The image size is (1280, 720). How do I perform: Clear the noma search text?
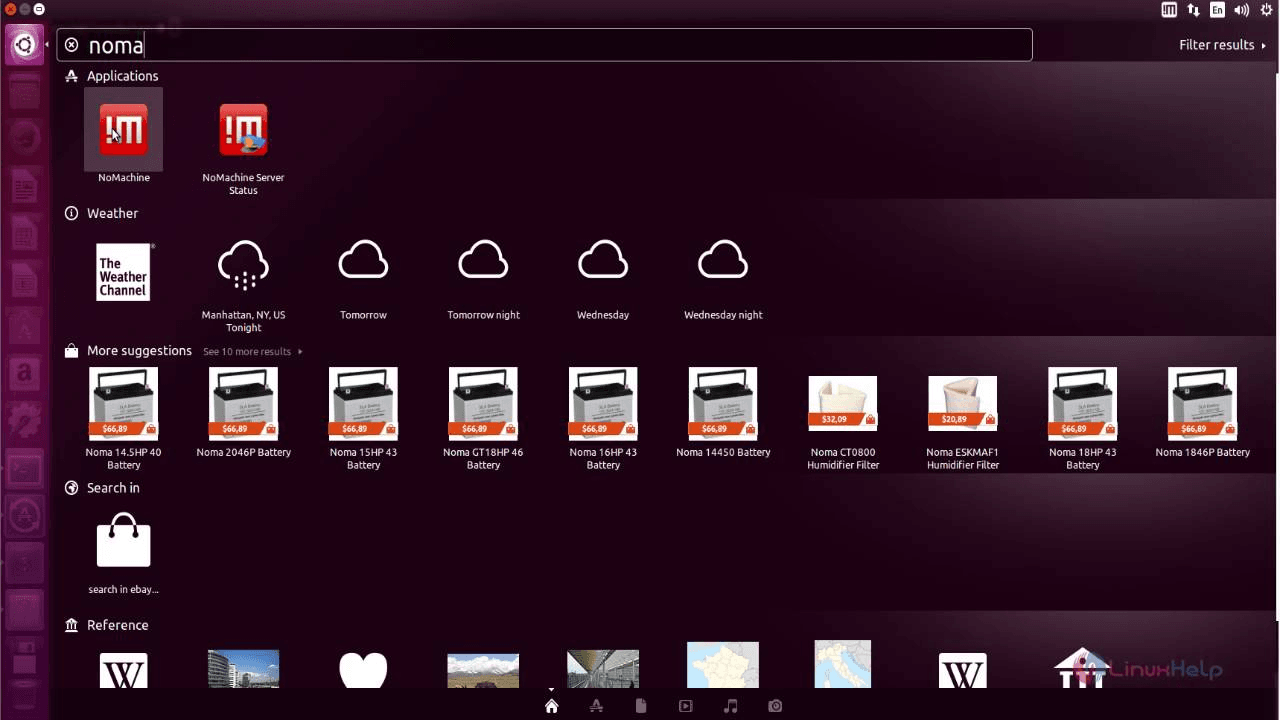72,45
